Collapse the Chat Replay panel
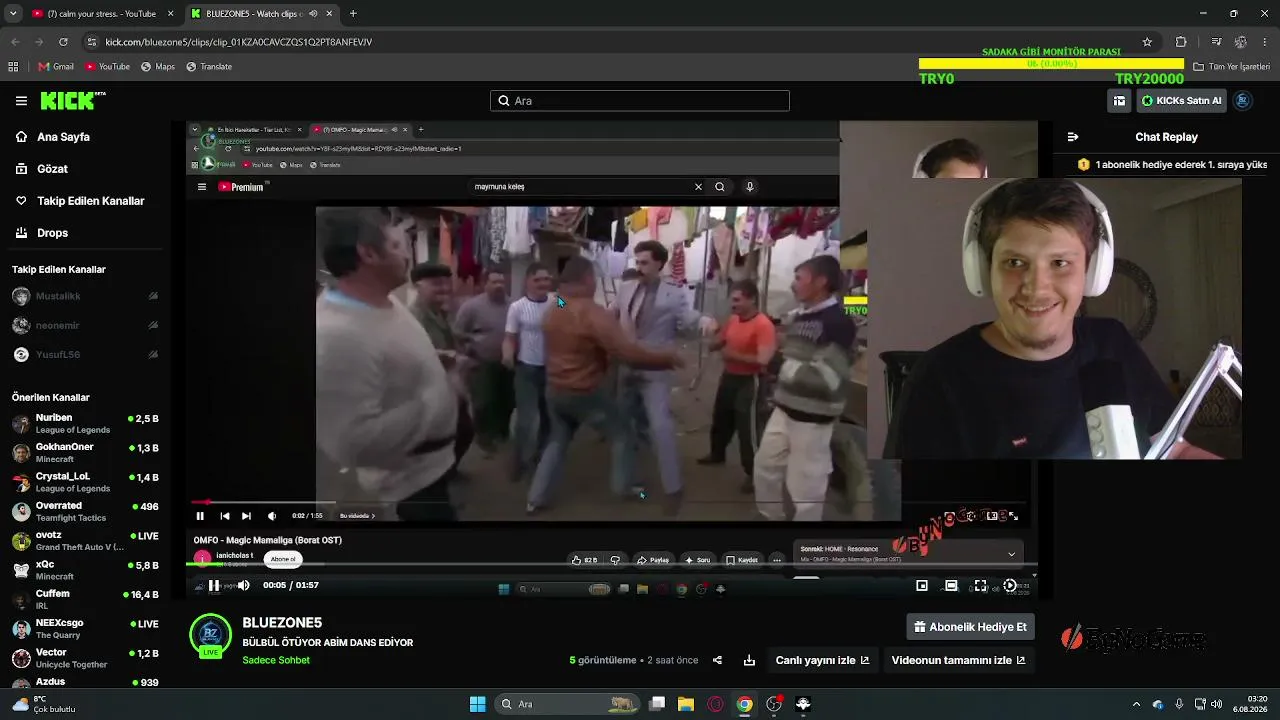 (1073, 137)
